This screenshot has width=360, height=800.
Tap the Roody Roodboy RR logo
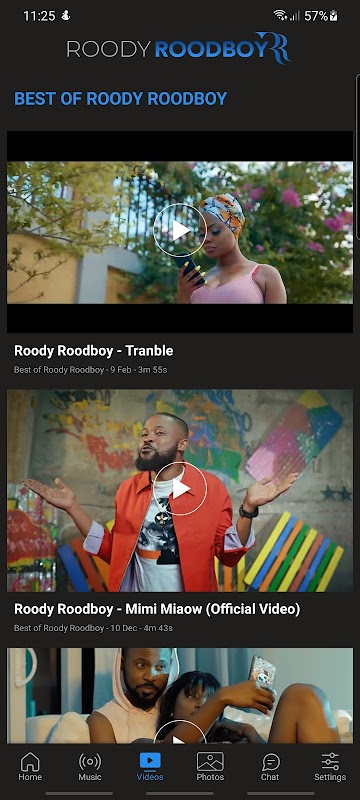click(x=179, y=48)
